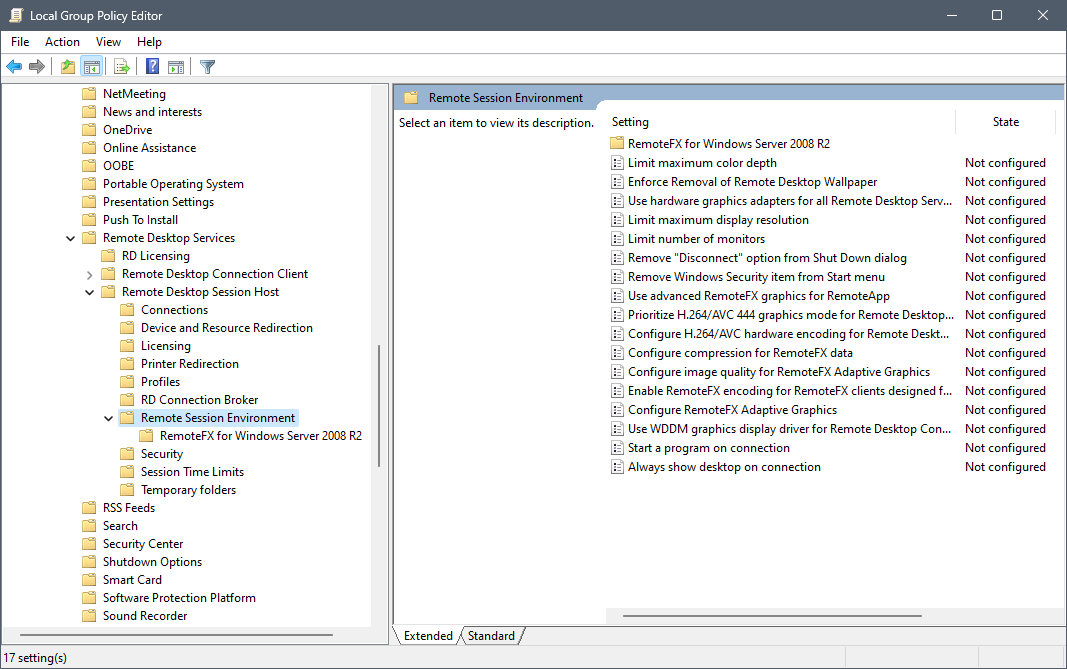This screenshot has height=669, width=1067.
Task: Select the Push To Install tree item
Action: [x=140, y=220]
